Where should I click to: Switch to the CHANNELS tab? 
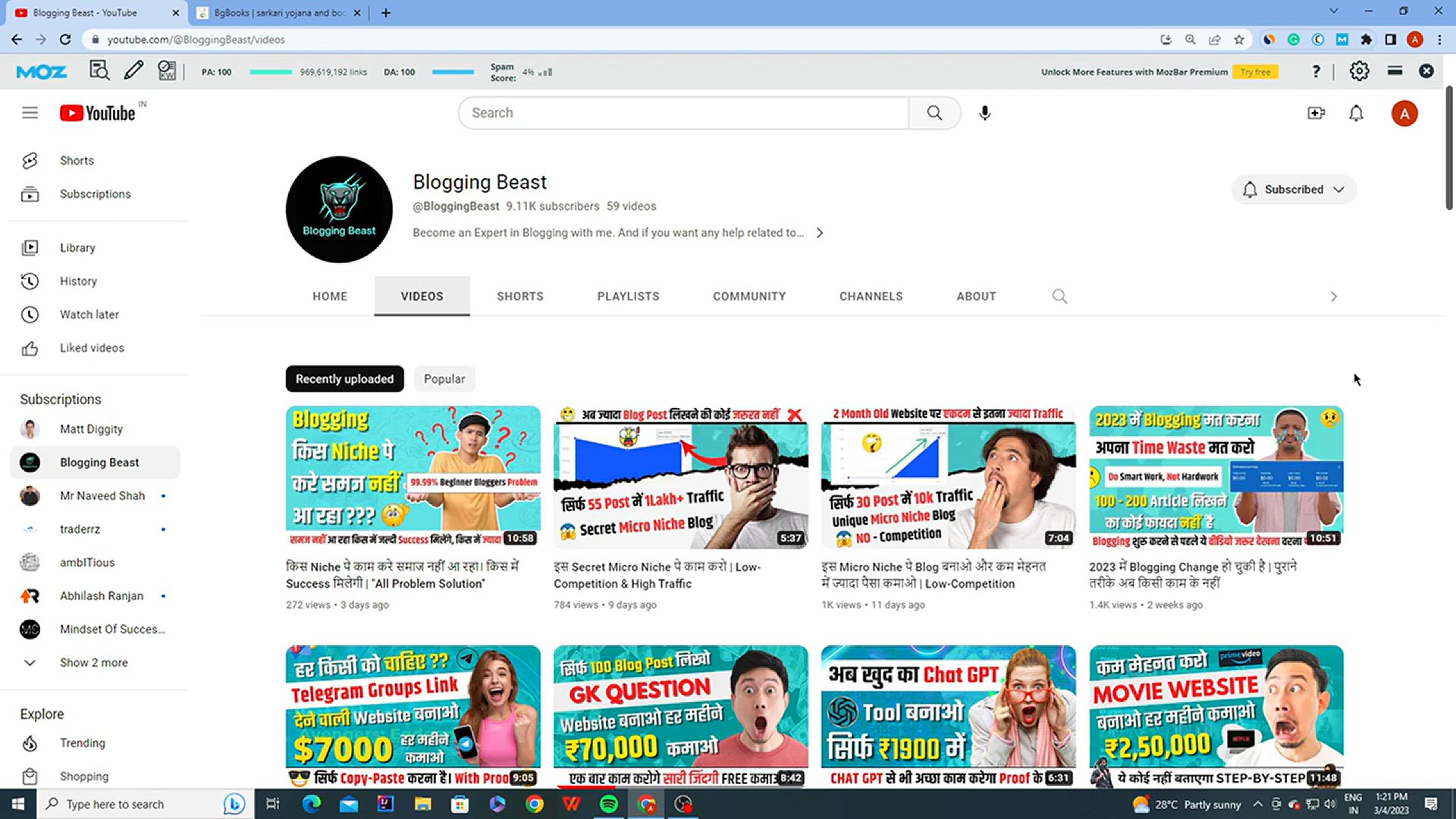click(871, 297)
